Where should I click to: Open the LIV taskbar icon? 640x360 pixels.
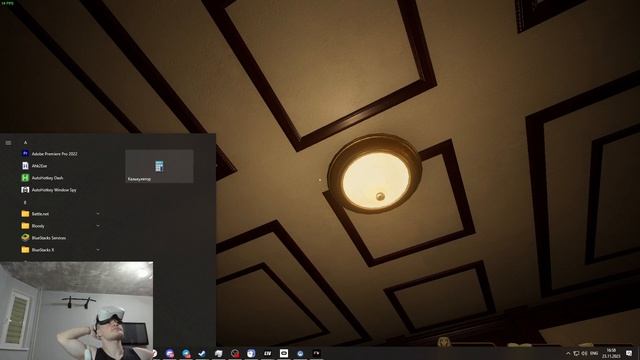coord(267,353)
